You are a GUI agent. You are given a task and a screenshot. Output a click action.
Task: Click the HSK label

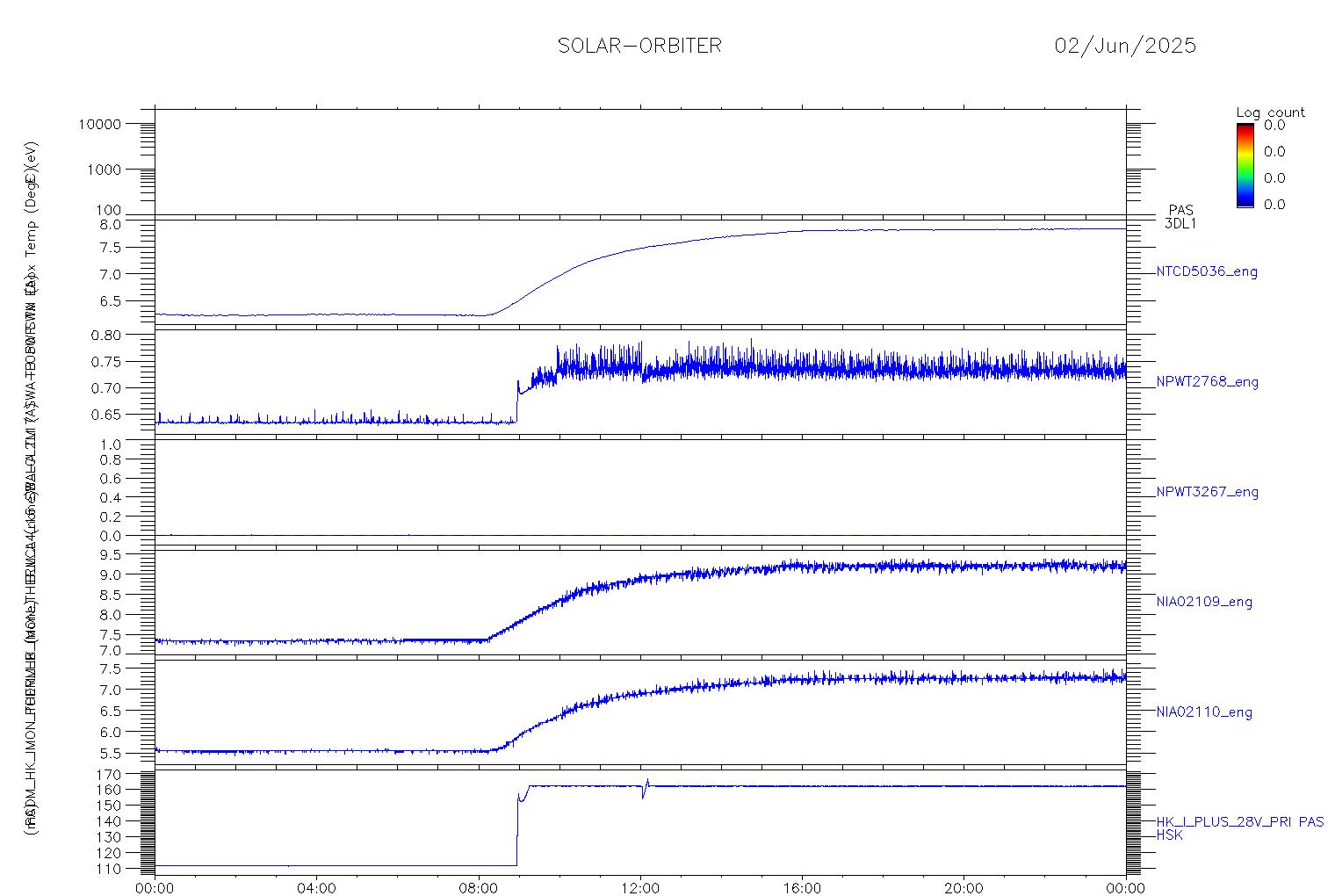1169,835
